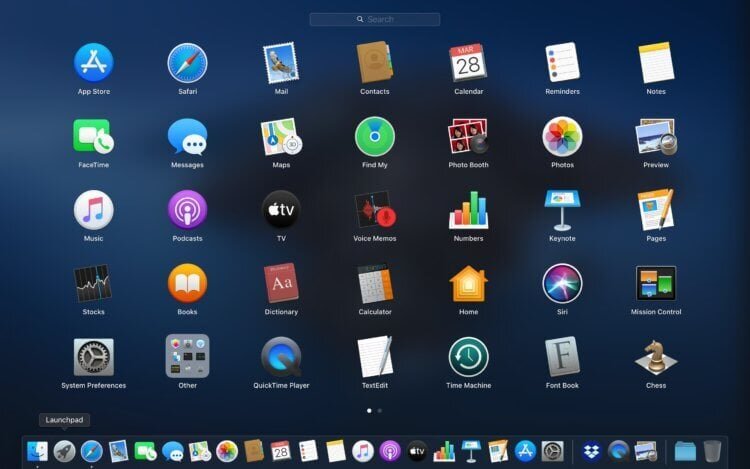Click the System Preferences gear in the Dock
Screen dimensions: 750x469
(552, 451)
